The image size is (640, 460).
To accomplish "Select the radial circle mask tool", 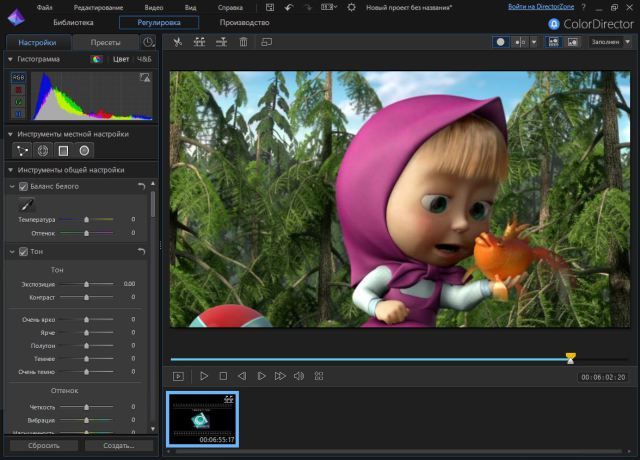I will [84, 151].
